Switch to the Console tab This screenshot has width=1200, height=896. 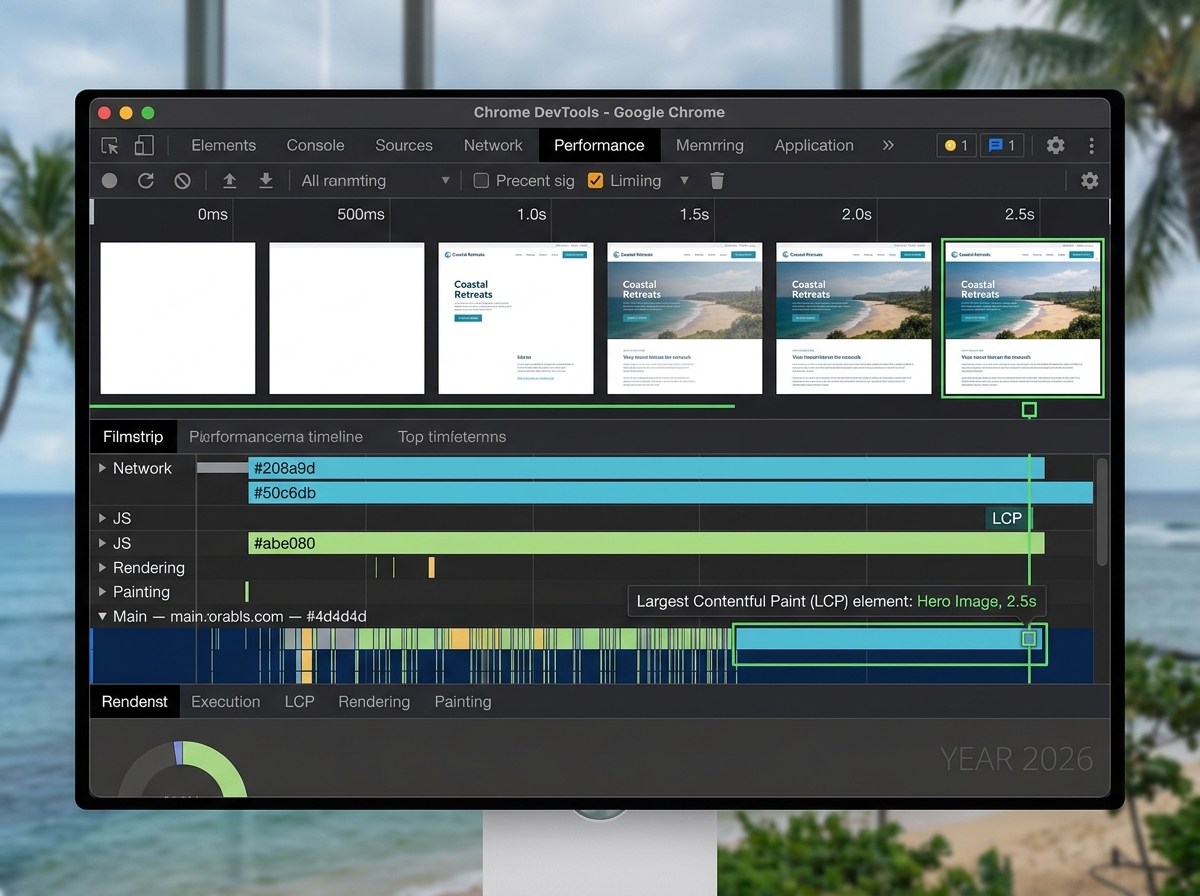(x=315, y=146)
